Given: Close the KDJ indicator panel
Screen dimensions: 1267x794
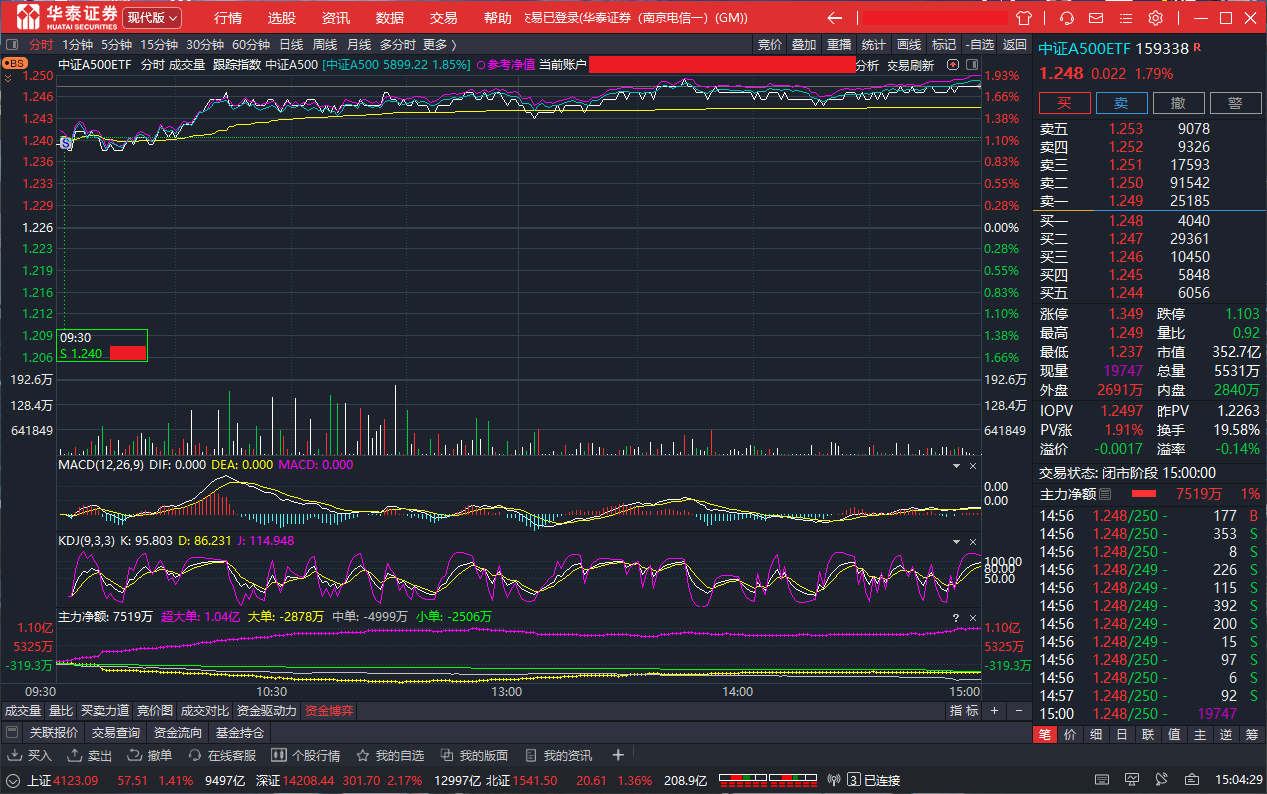Looking at the screenshot, I should coord(973,541).
